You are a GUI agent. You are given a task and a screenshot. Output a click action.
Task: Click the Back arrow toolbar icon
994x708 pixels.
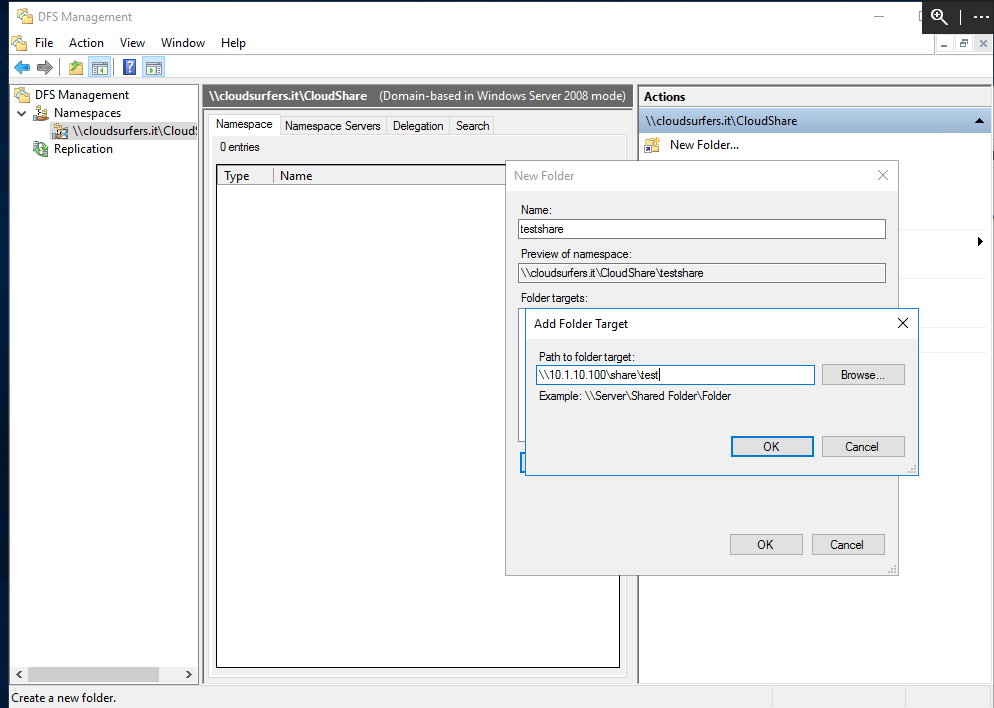click(x=22, y=67)
